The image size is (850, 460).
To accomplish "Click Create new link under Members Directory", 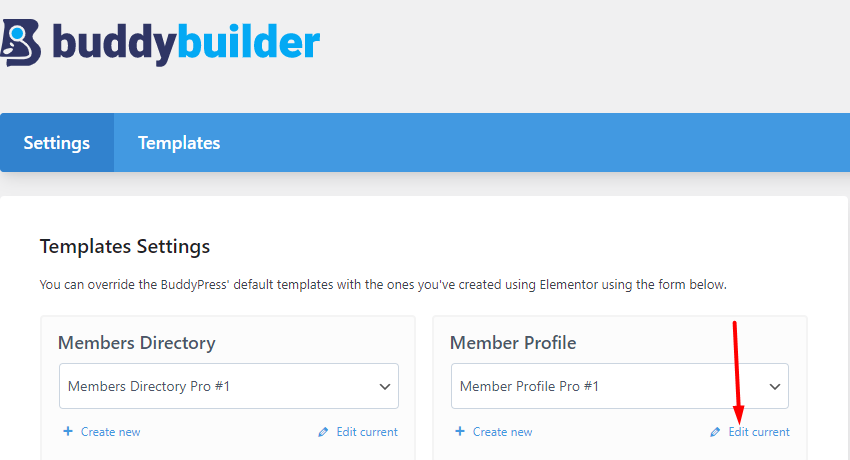I will point(111,432).
